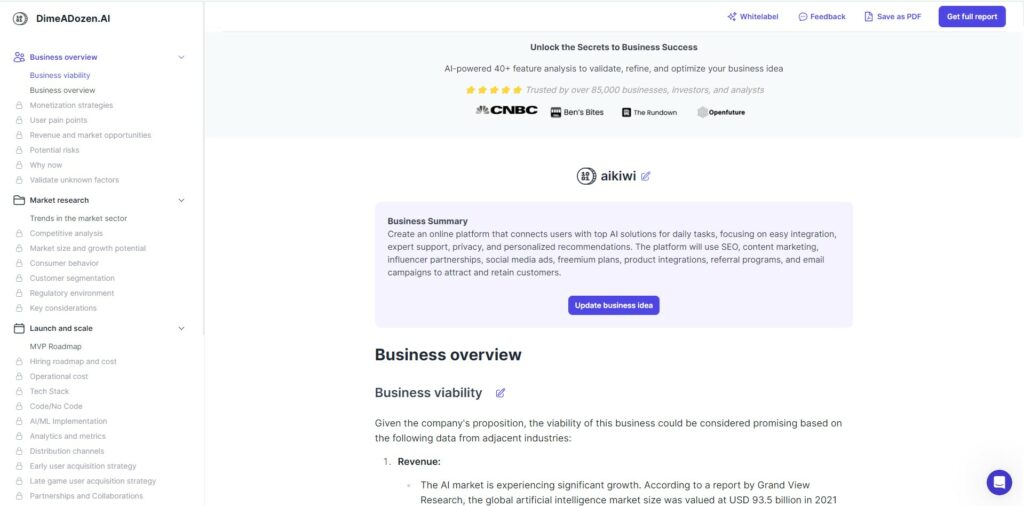Click the CNBC logo in banner

tap(507, 110)
